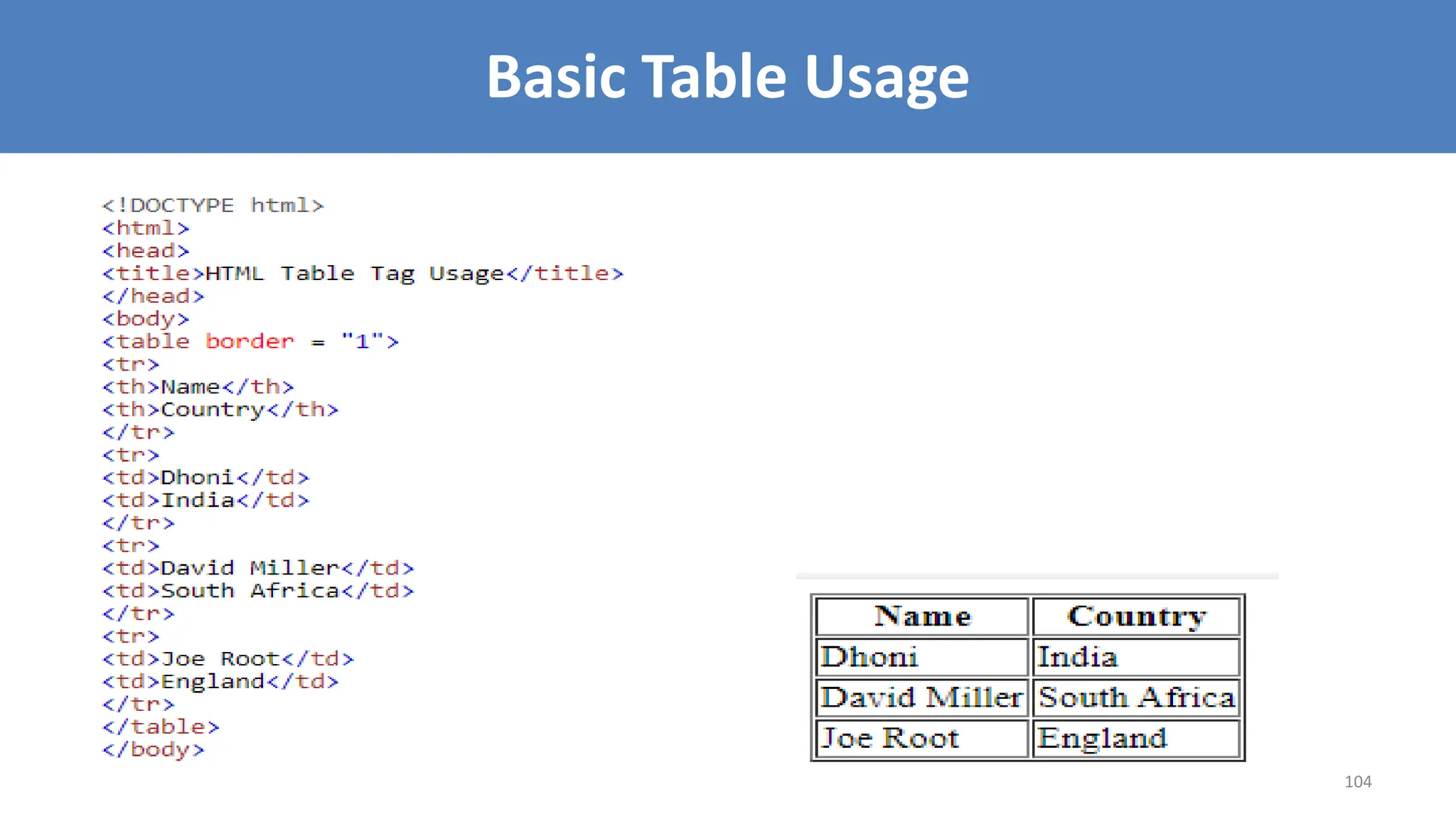Click the '</table>' closing tag line
Viewport: 1456px width, 819px height.
tap(161, 727)
